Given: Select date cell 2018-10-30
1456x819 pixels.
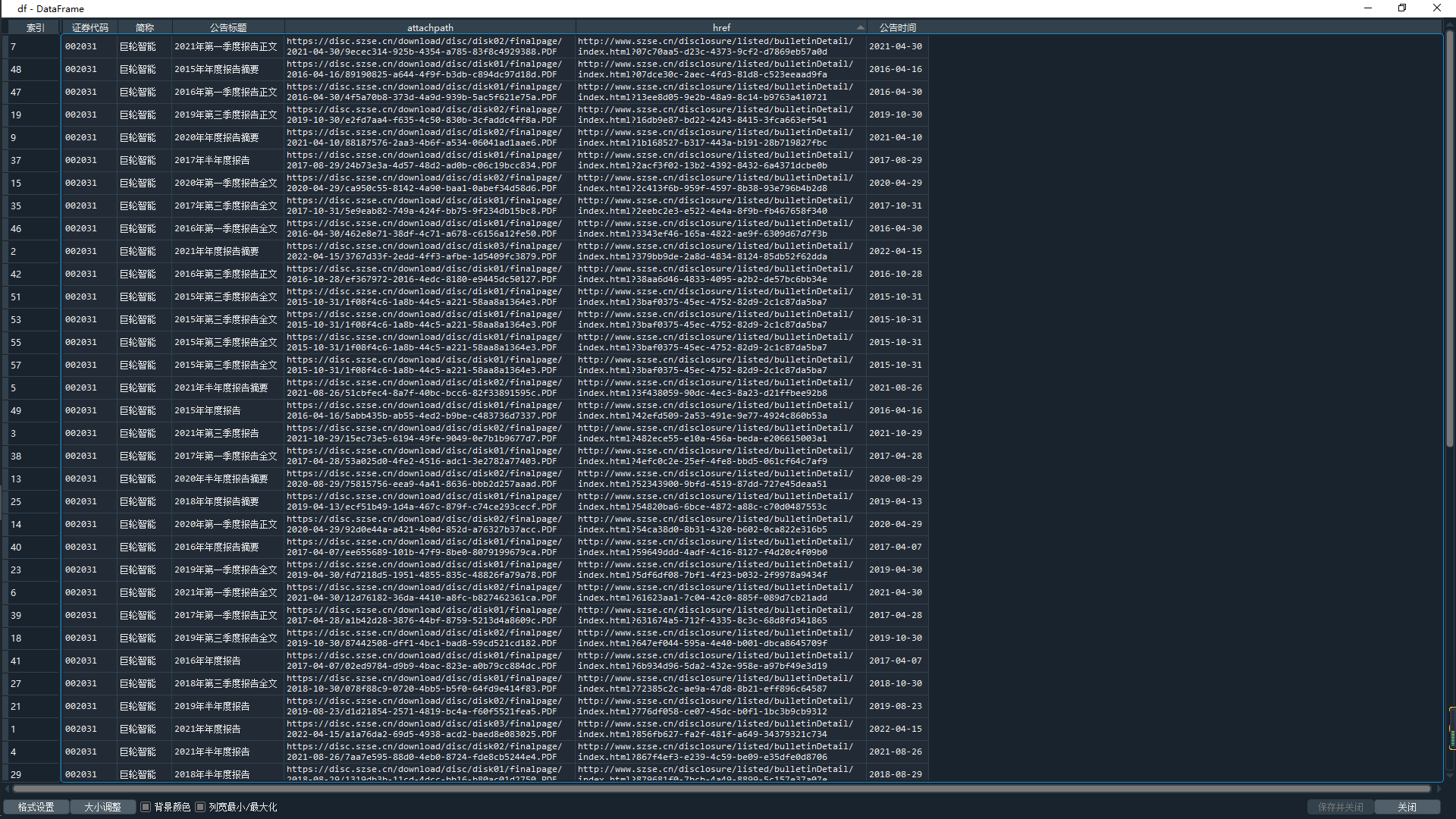Looking at the screenshot, I should (897, 683).
